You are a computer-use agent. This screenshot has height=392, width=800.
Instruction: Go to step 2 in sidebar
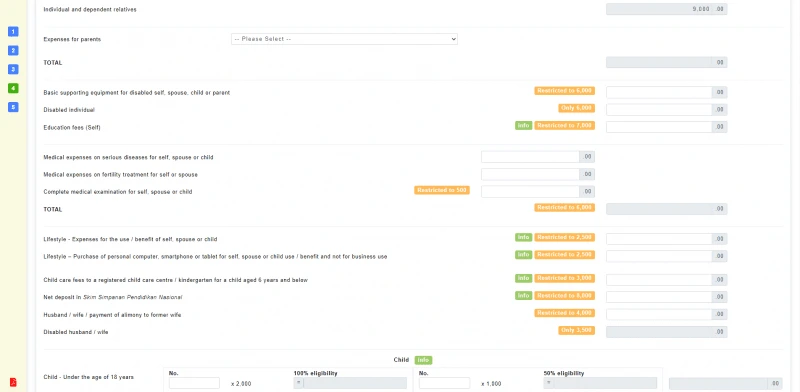point(13,51)
